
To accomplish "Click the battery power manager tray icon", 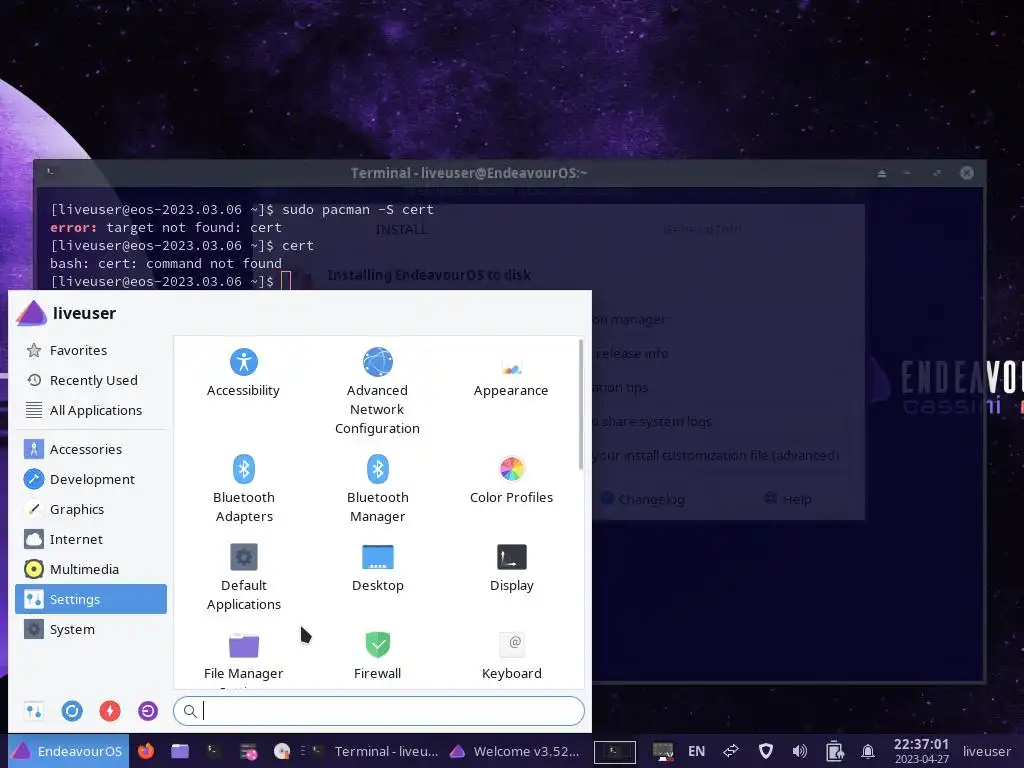I will 834,751.
